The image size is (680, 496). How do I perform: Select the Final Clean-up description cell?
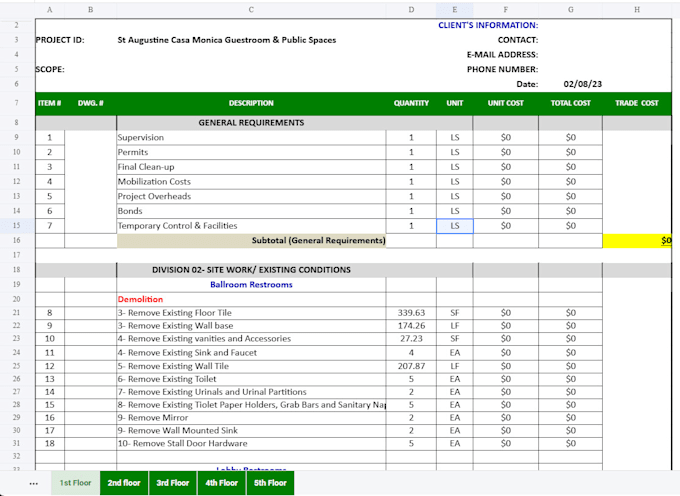point(251,167)
